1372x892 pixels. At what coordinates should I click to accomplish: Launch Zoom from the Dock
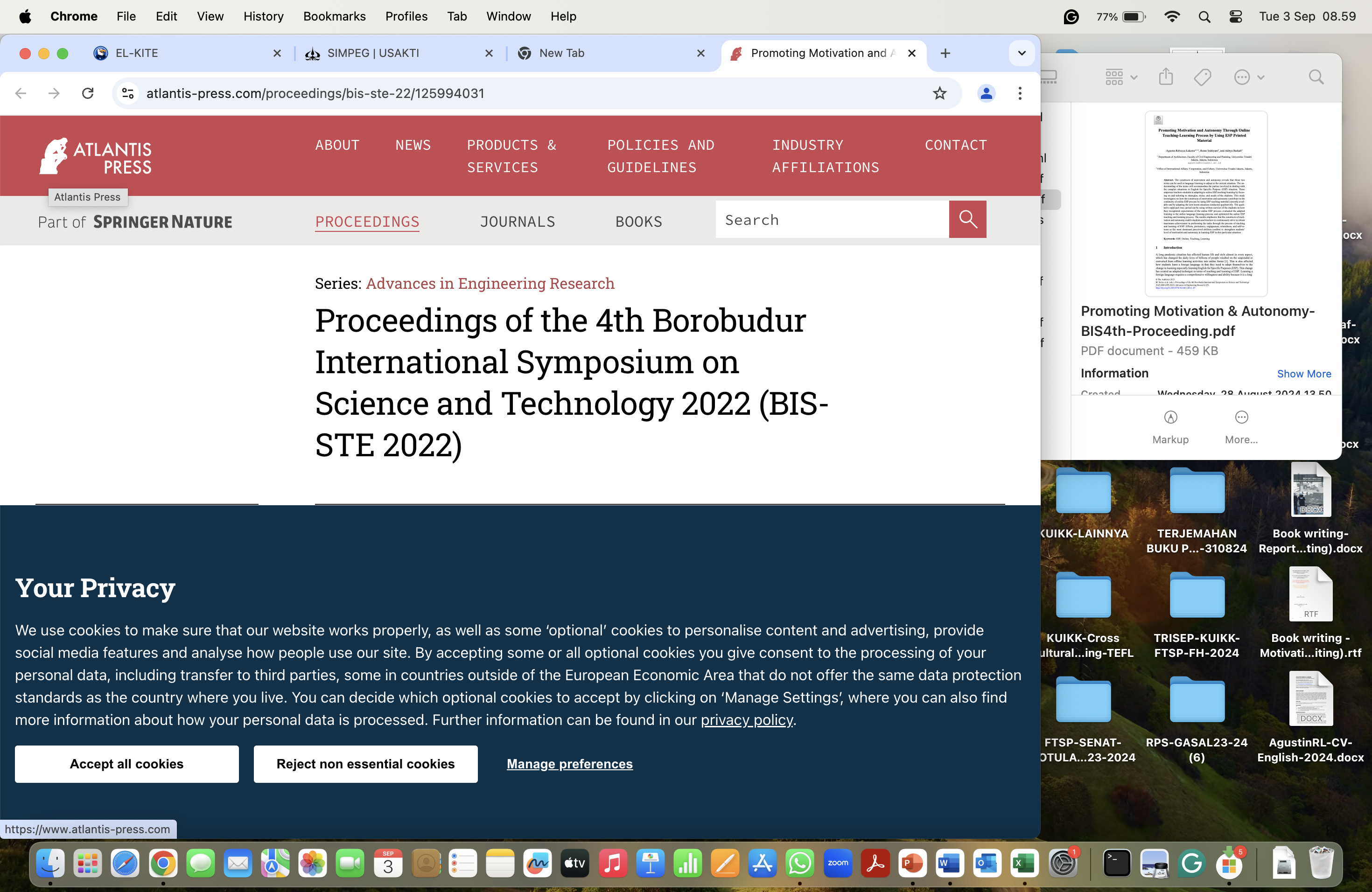(x=838, y=863)
